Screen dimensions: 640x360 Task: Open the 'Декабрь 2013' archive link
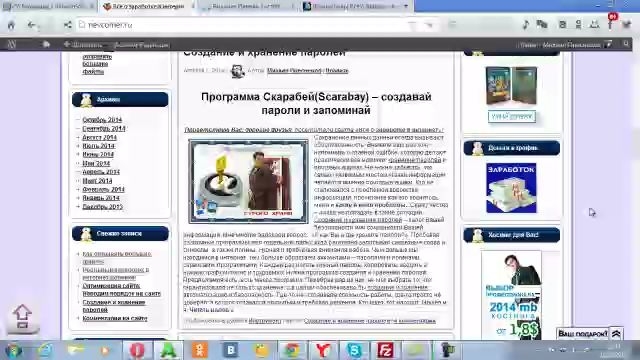tap(102, 207)
